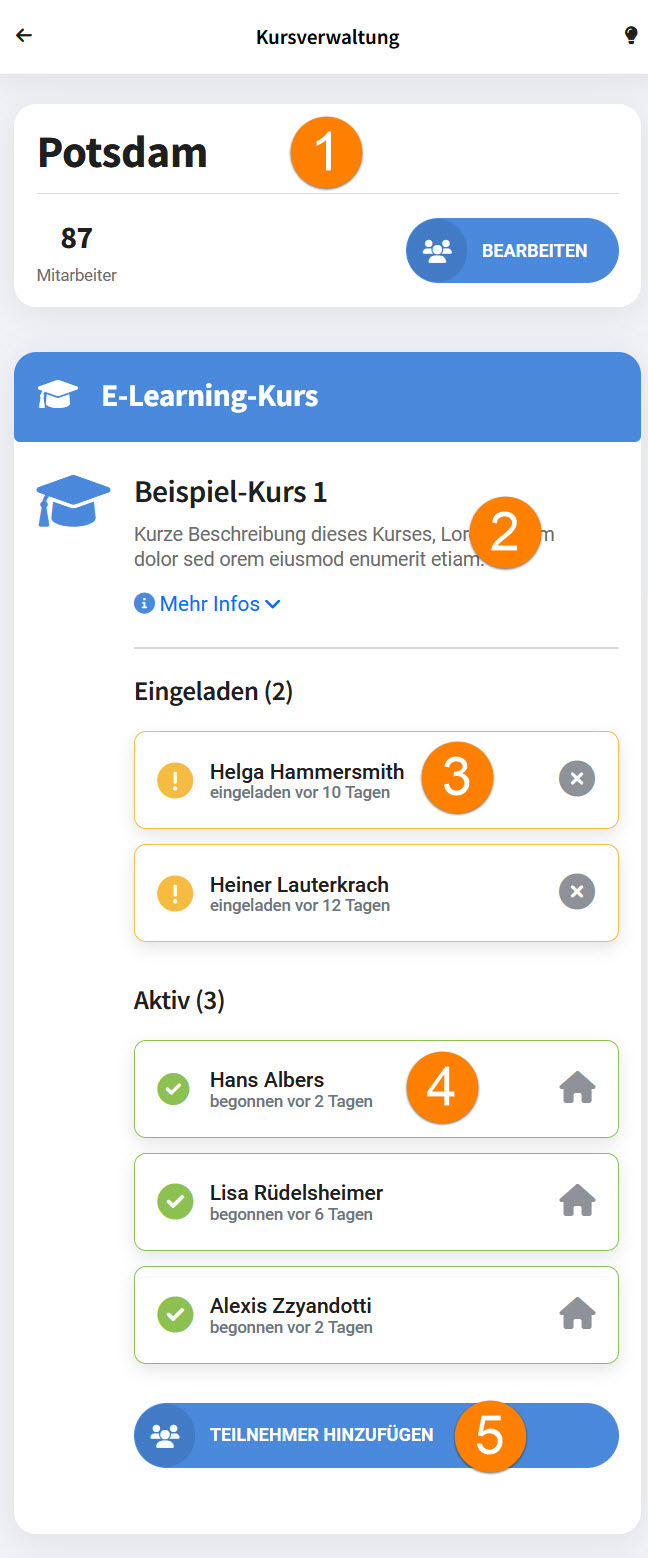Click the graduation cap beside Beispiel-Kurs 1

coord(73,501)
